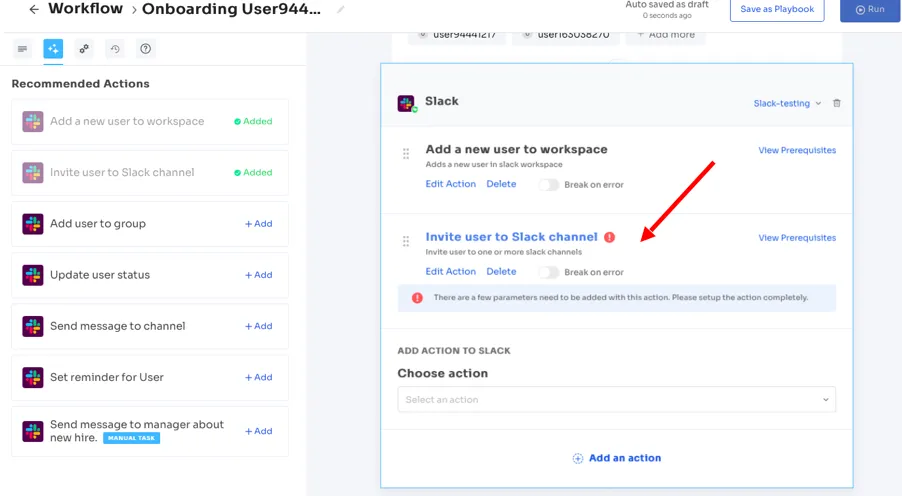Add the Add user to group action

[259, 224]
